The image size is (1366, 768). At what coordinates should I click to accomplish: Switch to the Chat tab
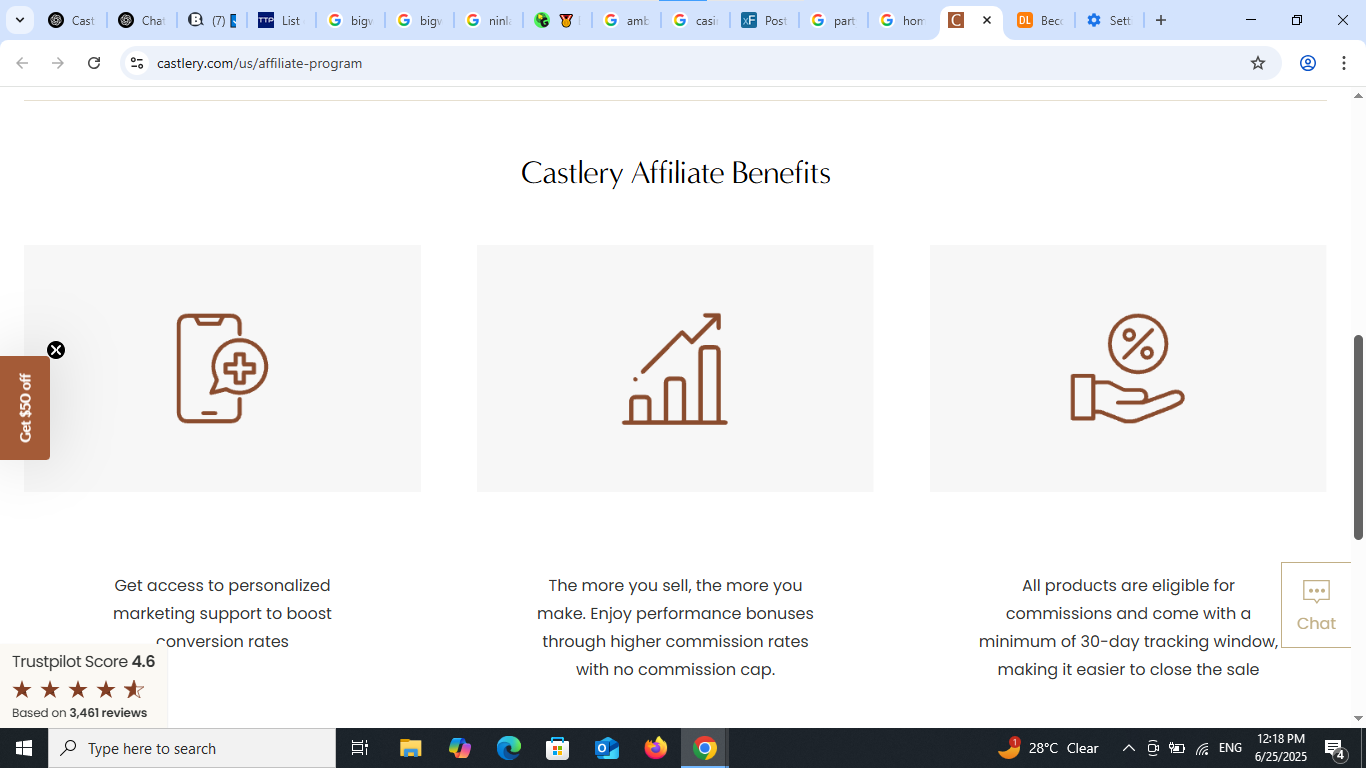tap(141, 20)
